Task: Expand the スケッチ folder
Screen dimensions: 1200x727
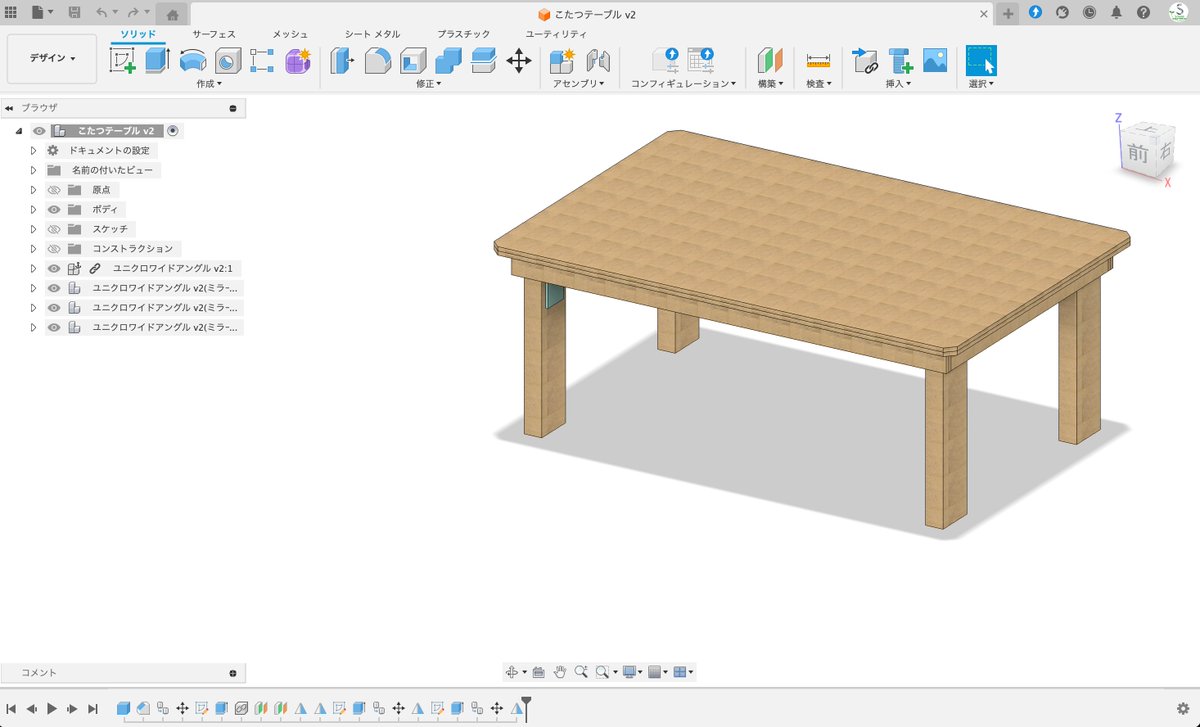Action: tap(33, 229)
